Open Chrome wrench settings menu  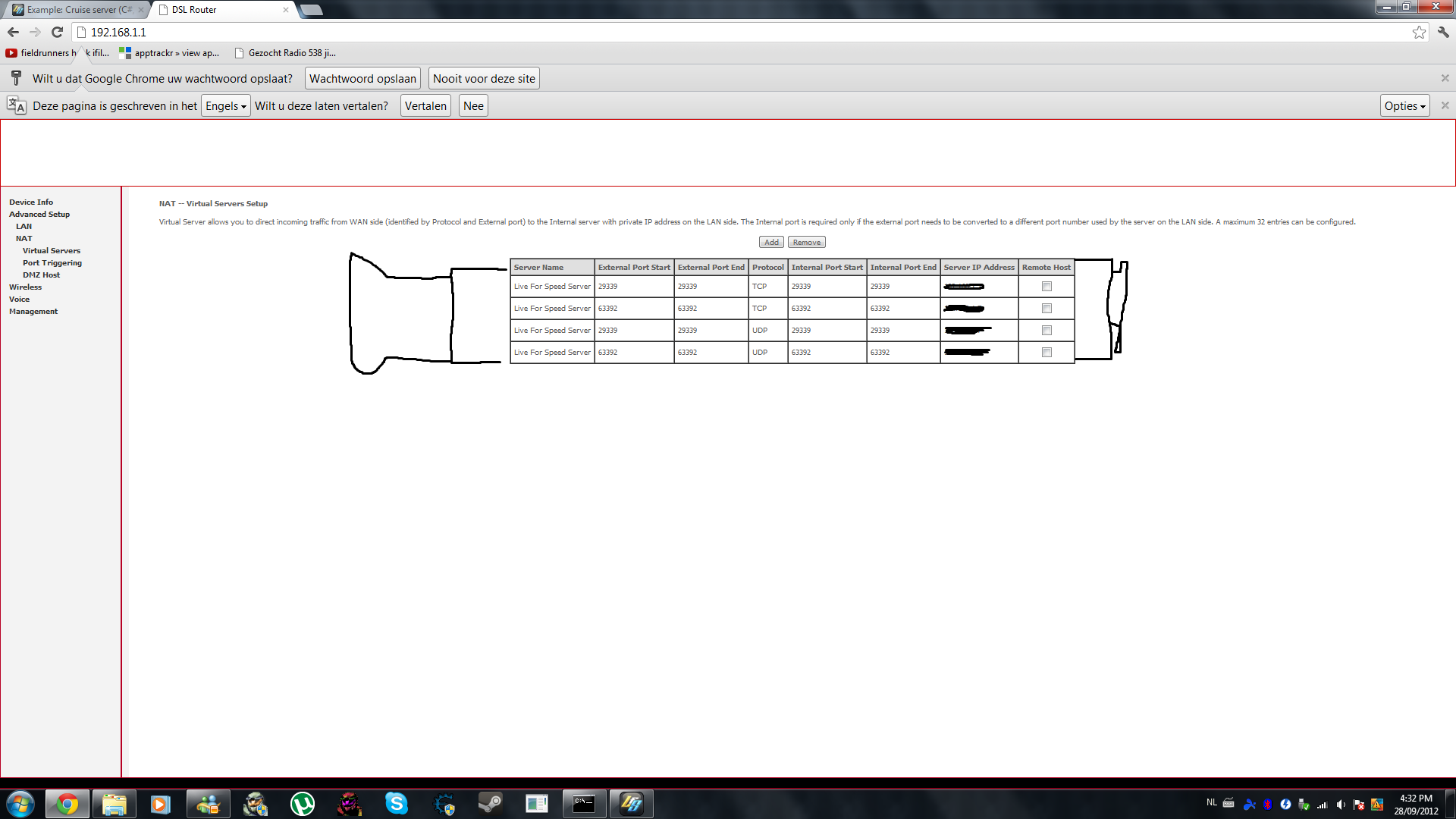1443,32
